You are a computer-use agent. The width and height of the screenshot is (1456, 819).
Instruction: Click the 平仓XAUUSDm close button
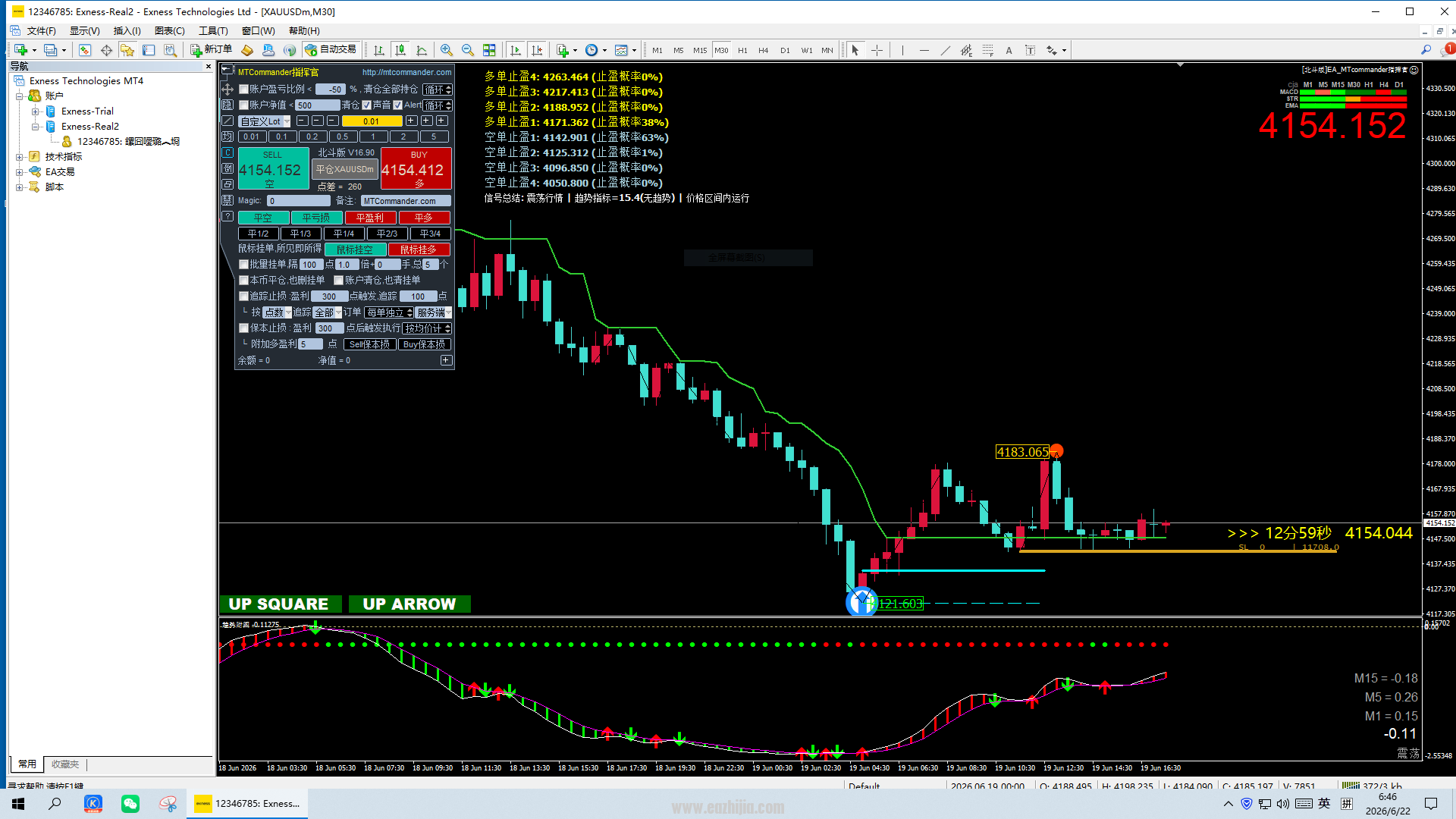[x=345, y=169]
